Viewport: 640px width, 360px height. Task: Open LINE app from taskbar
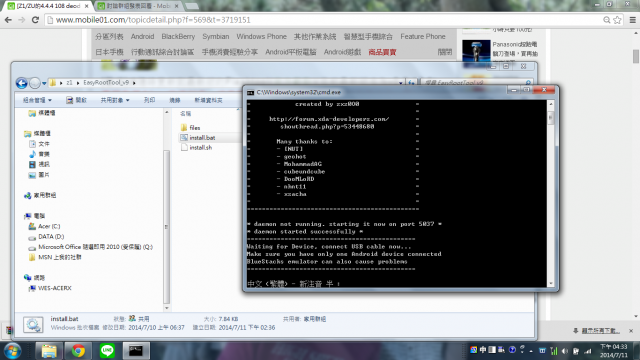[x=107, y=351]
